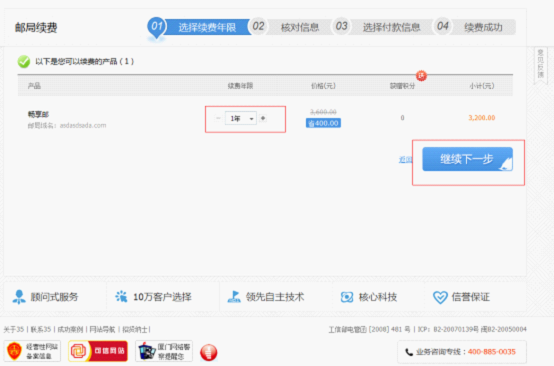The height and width of the screenshot is (366, 554).
Task: Click the 小计(元) column header
Action: tap(482, 85)
